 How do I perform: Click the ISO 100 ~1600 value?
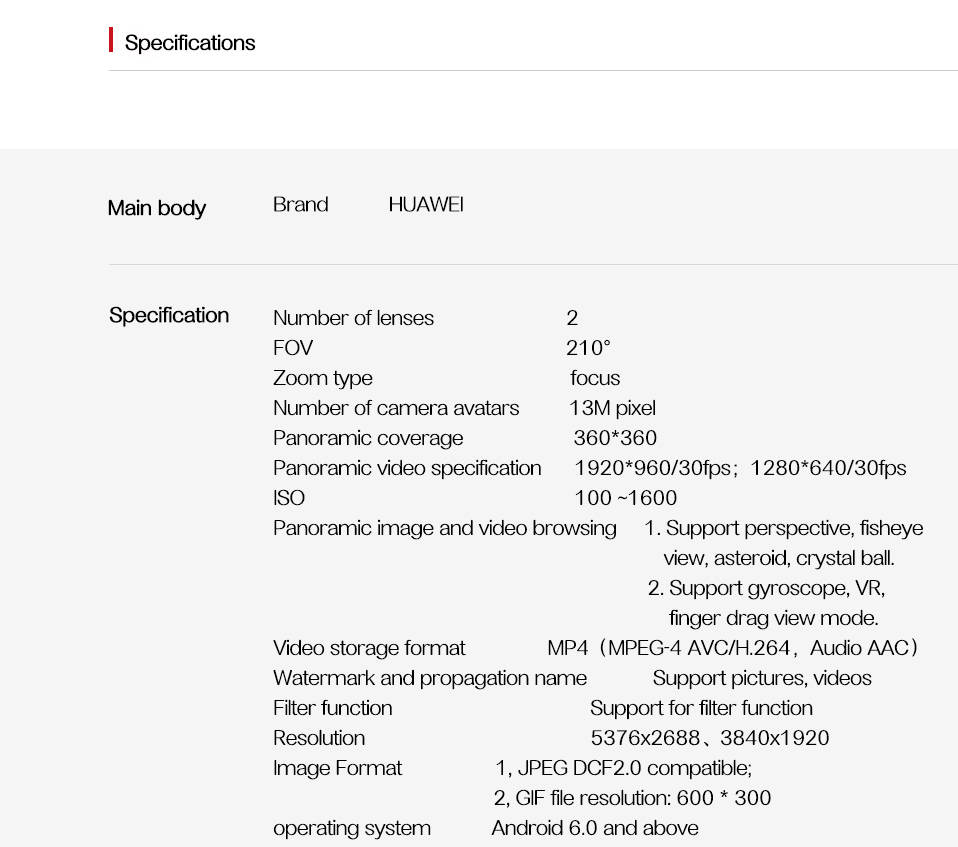coord(625,497)
